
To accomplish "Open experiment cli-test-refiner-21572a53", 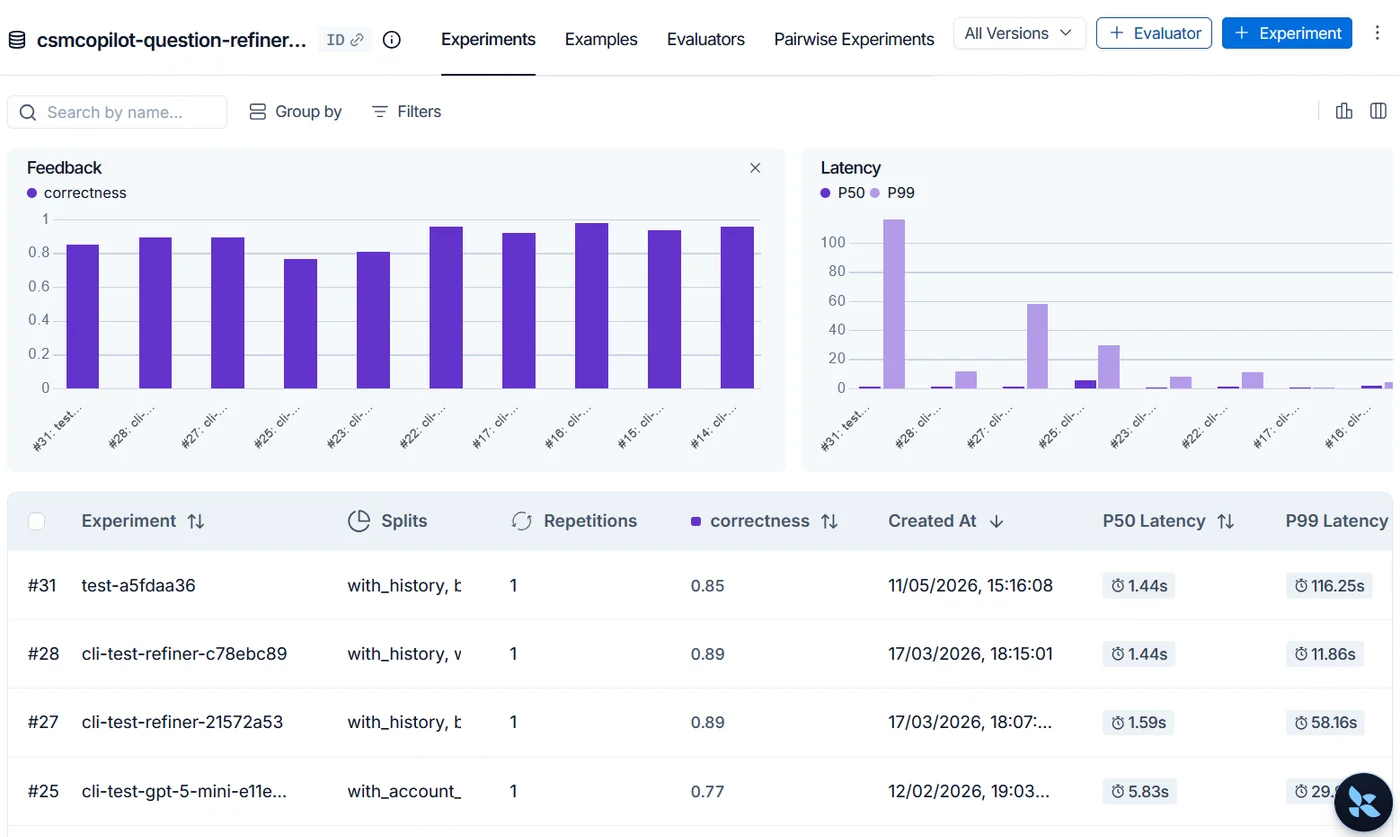I will click(x=182, y=722).
